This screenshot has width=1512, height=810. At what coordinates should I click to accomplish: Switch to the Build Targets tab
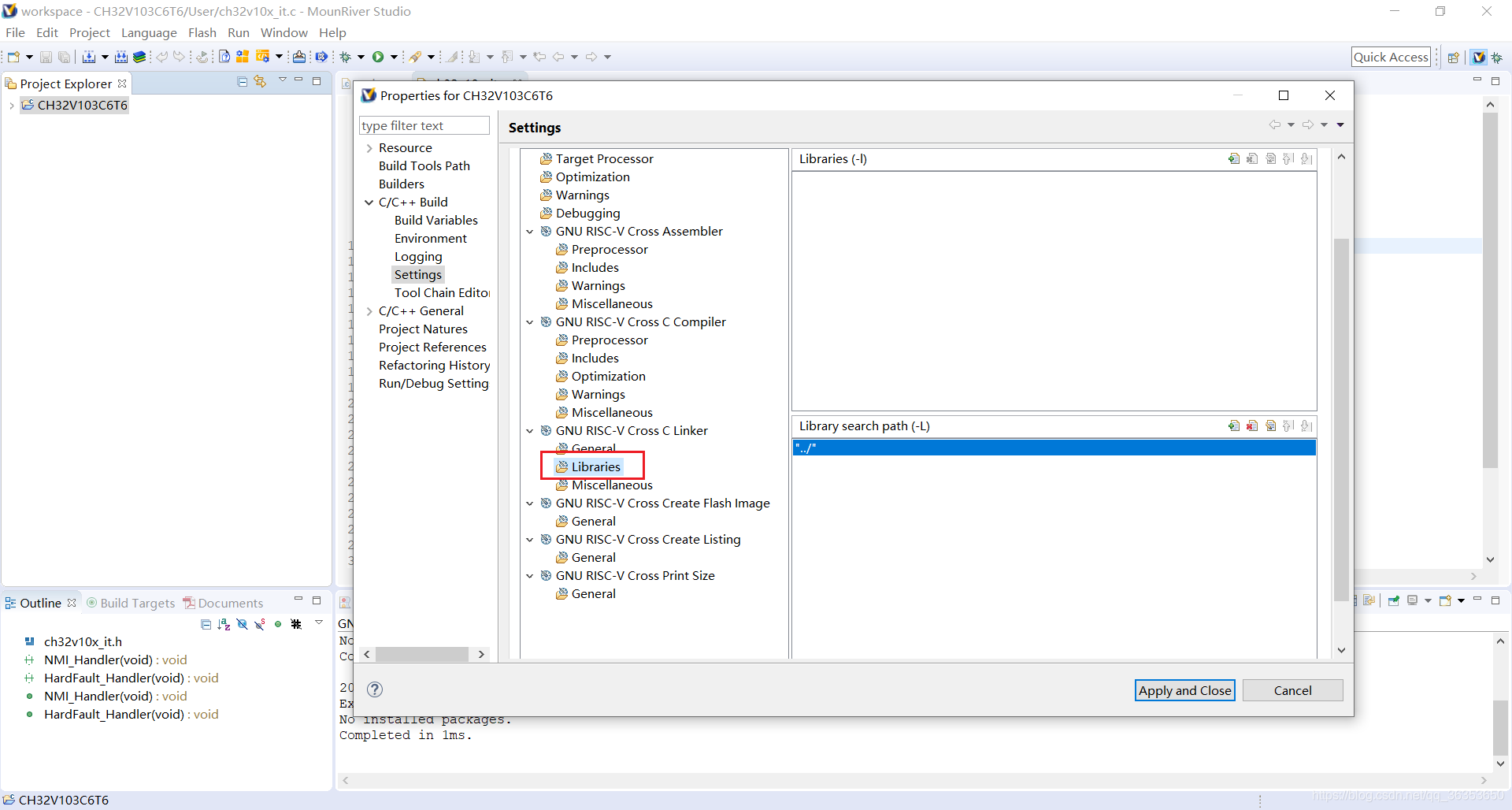[131, 603]
